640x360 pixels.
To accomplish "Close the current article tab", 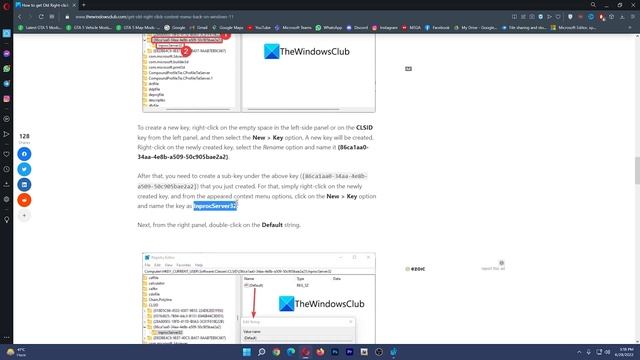I will [x=74, y=5].
